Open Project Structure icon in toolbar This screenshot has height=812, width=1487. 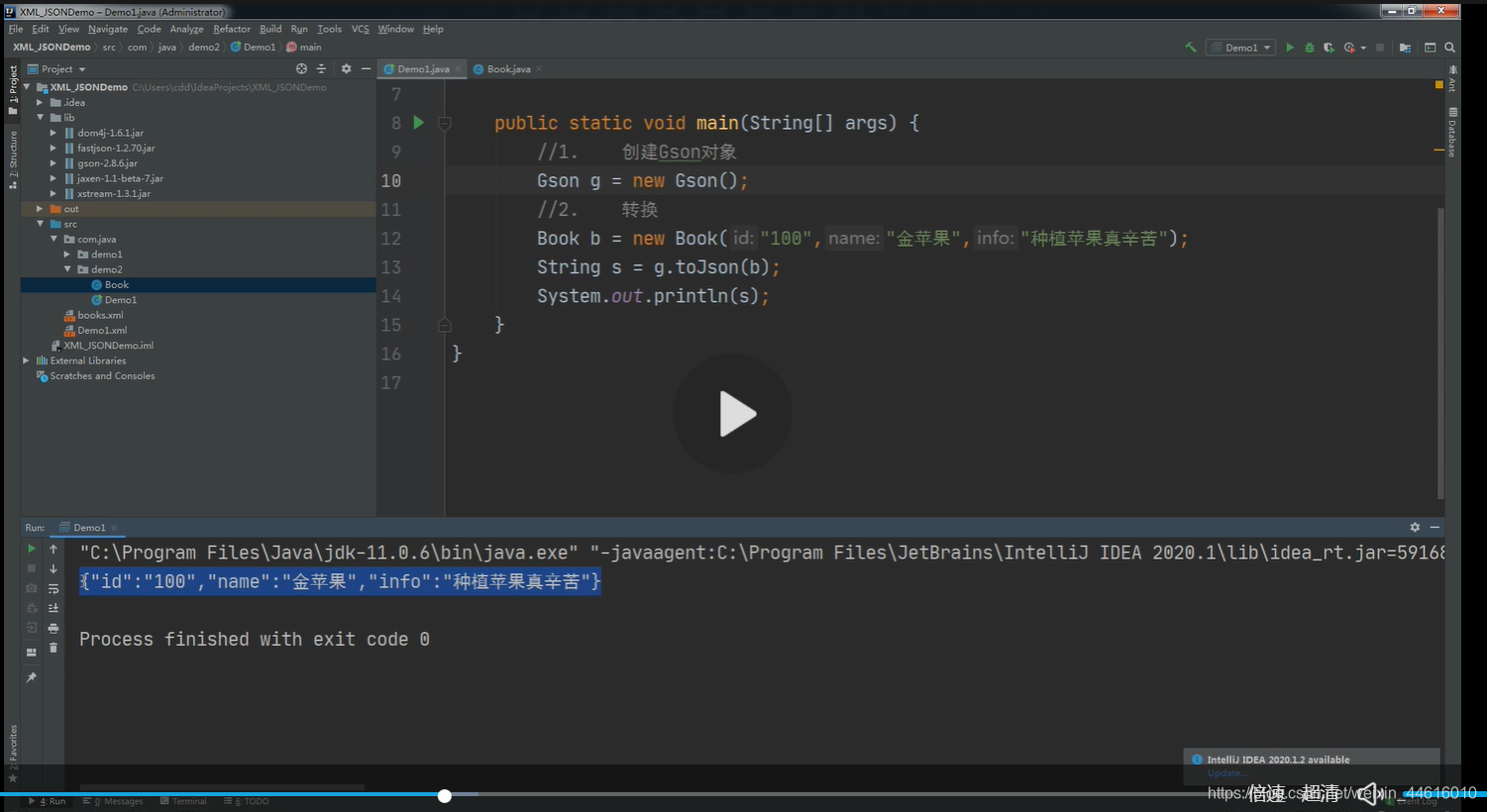point(1405,48)
